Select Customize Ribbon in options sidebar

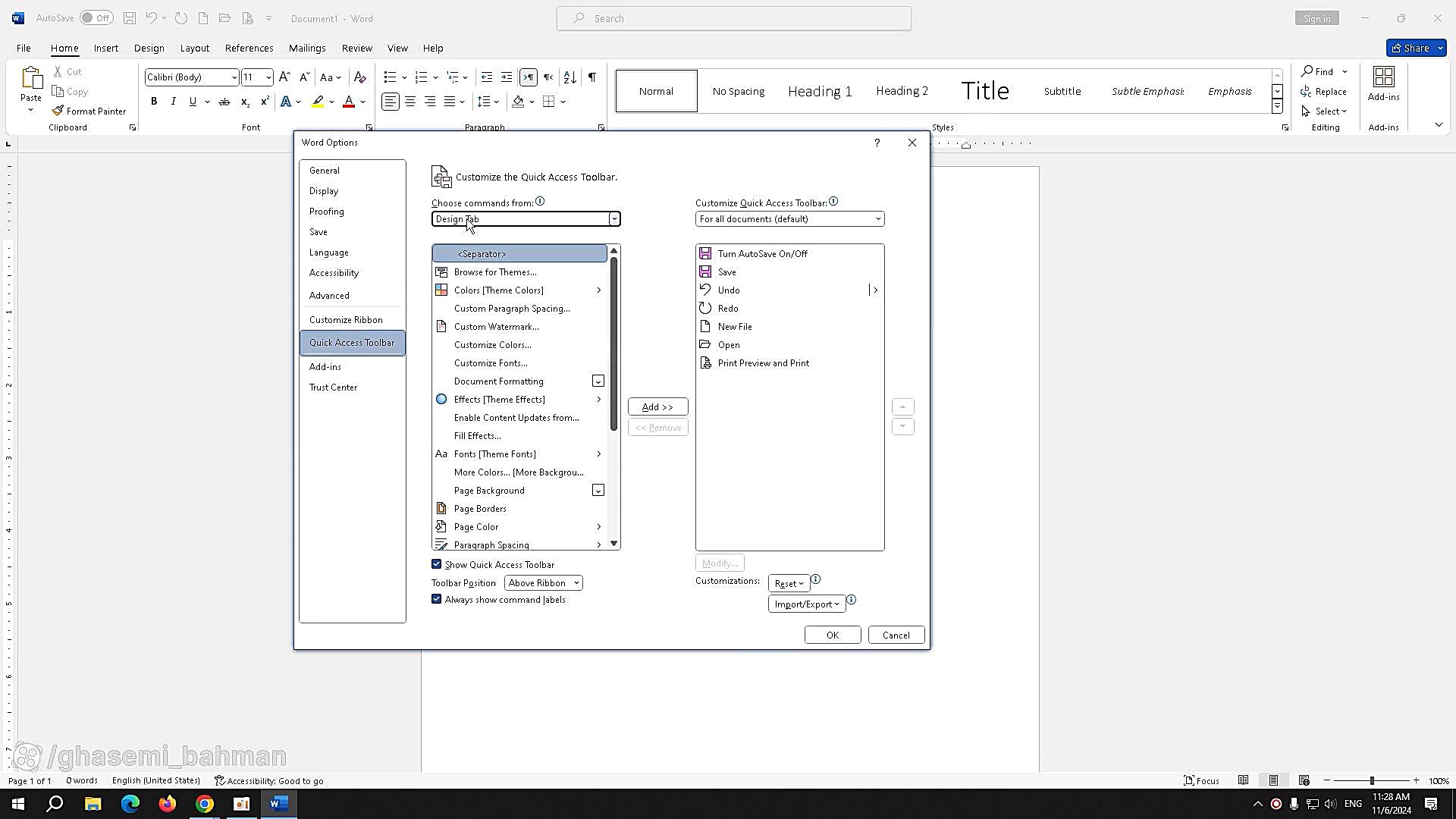pyautogui.click(x=346, y=320)
